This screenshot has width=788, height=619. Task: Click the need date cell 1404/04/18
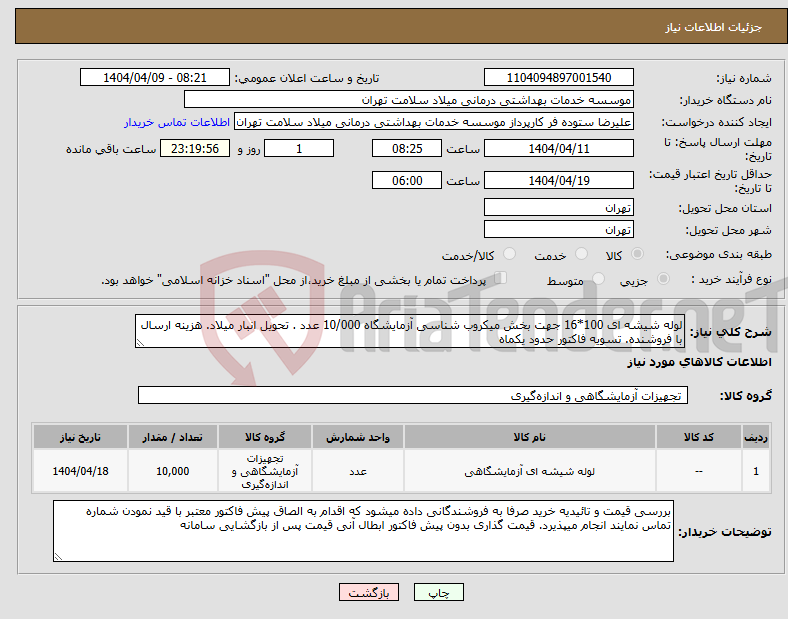[x=80, y=471]
